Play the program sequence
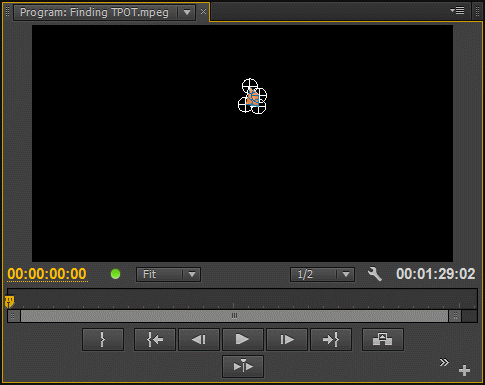 [243, 339]
